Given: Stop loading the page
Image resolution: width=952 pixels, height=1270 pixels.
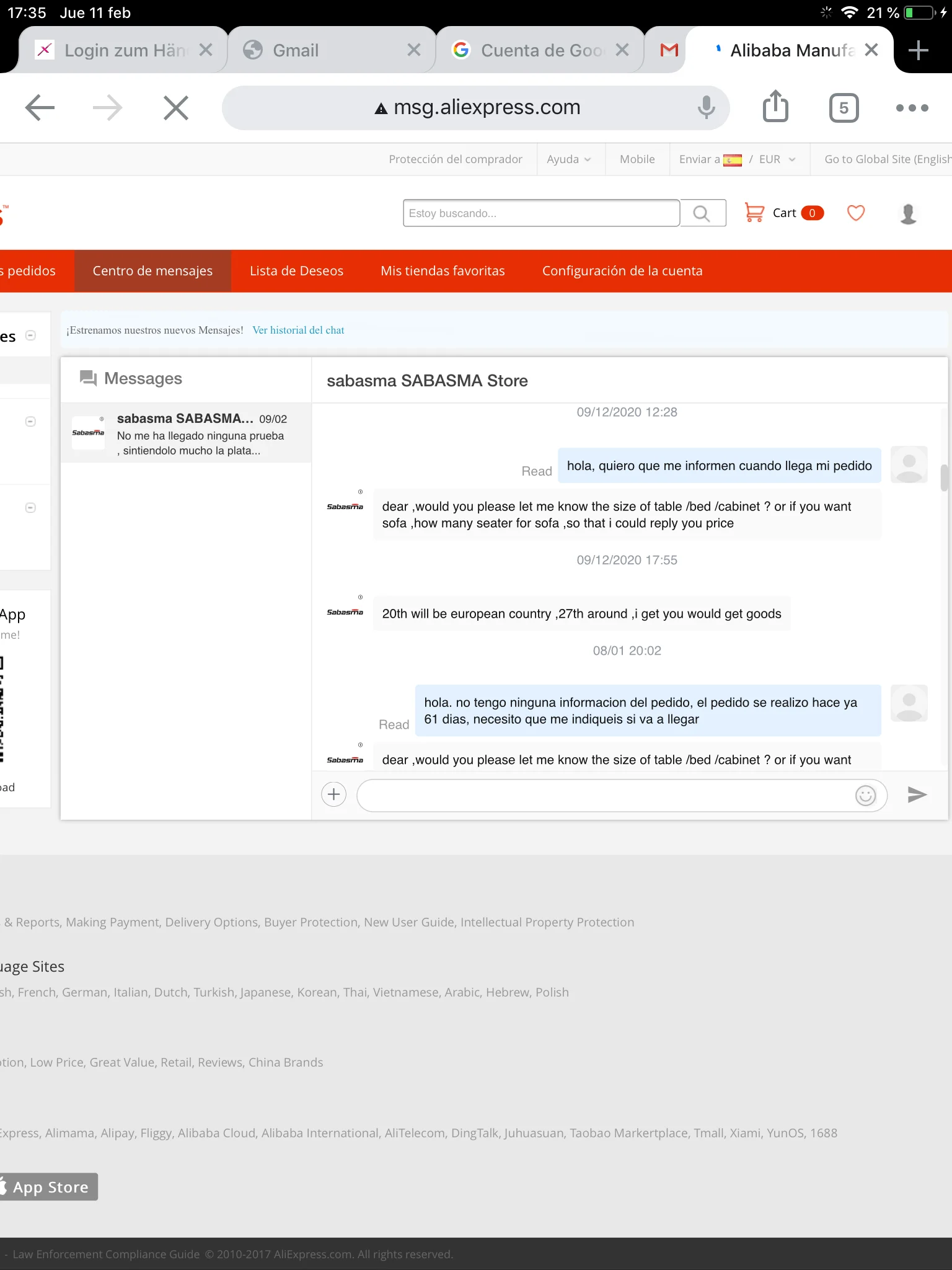Looking at the screenshot, I should [x=176, y=108].
